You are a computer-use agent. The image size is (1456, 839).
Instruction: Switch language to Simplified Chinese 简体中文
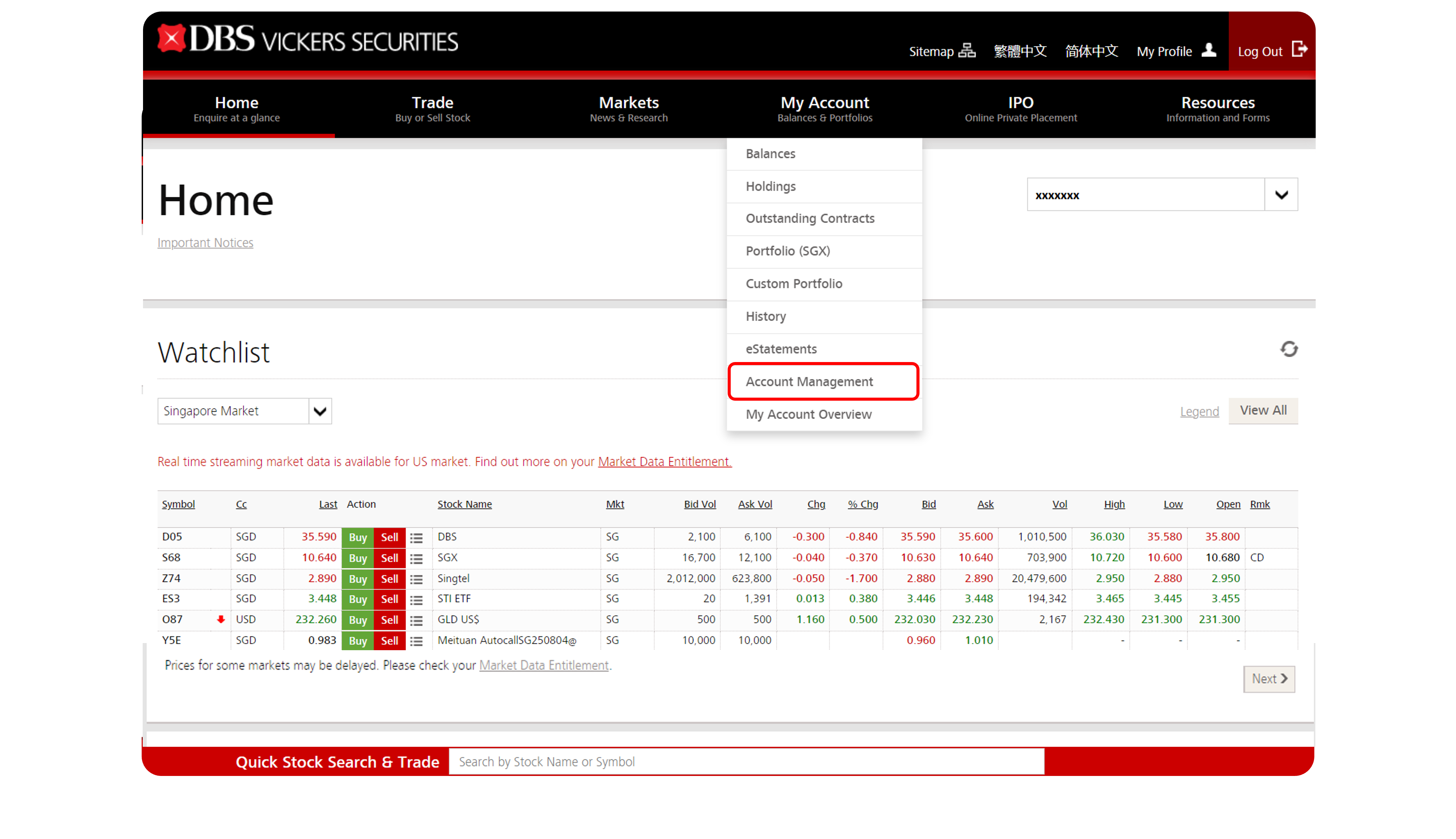pyautogui.click(x=1091, y=51)
